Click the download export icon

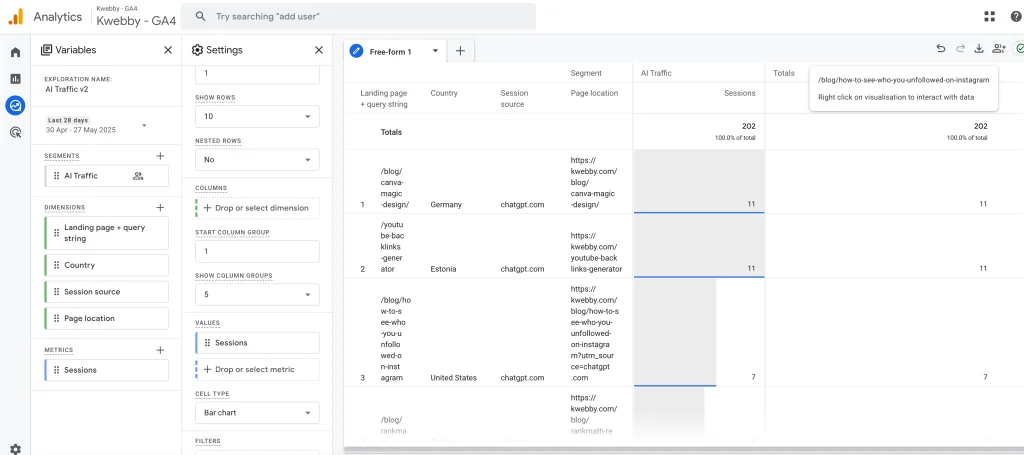978,48
